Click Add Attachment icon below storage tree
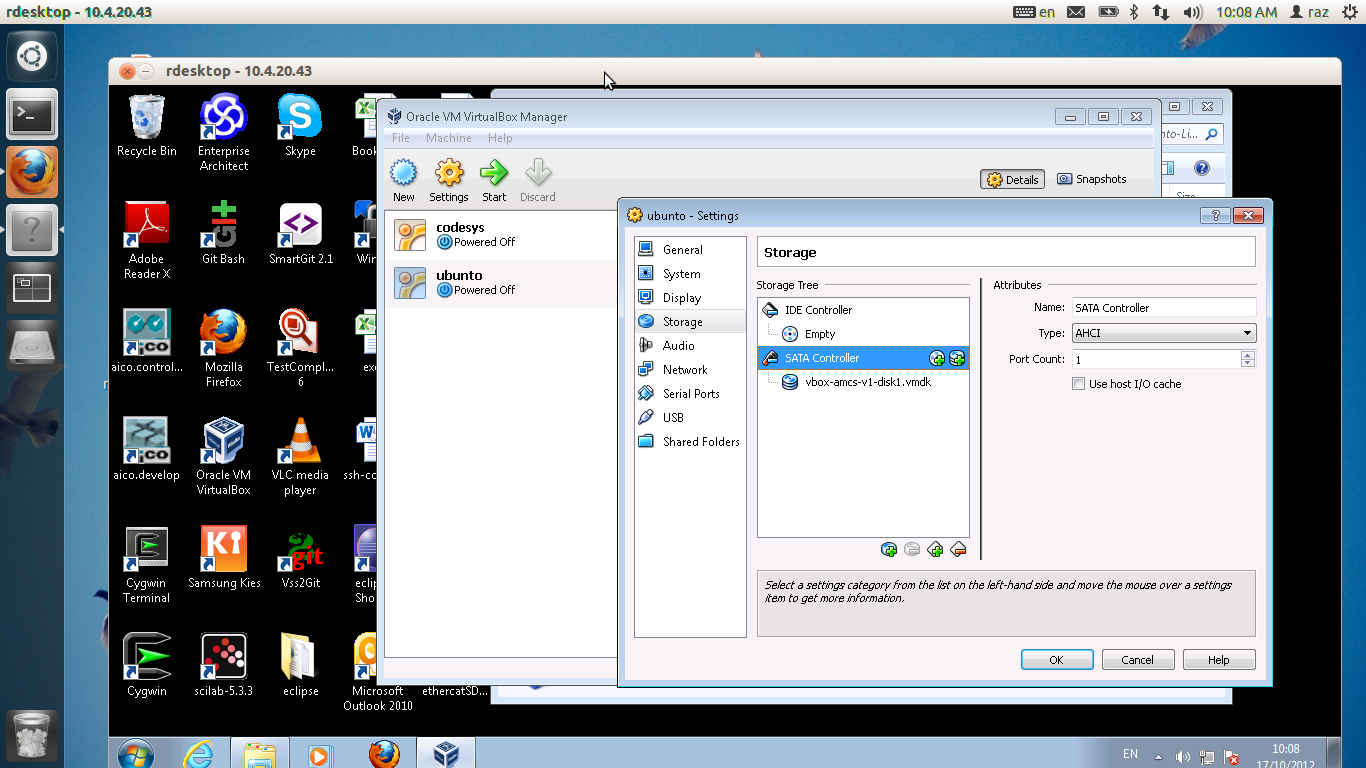 (889, 549)
